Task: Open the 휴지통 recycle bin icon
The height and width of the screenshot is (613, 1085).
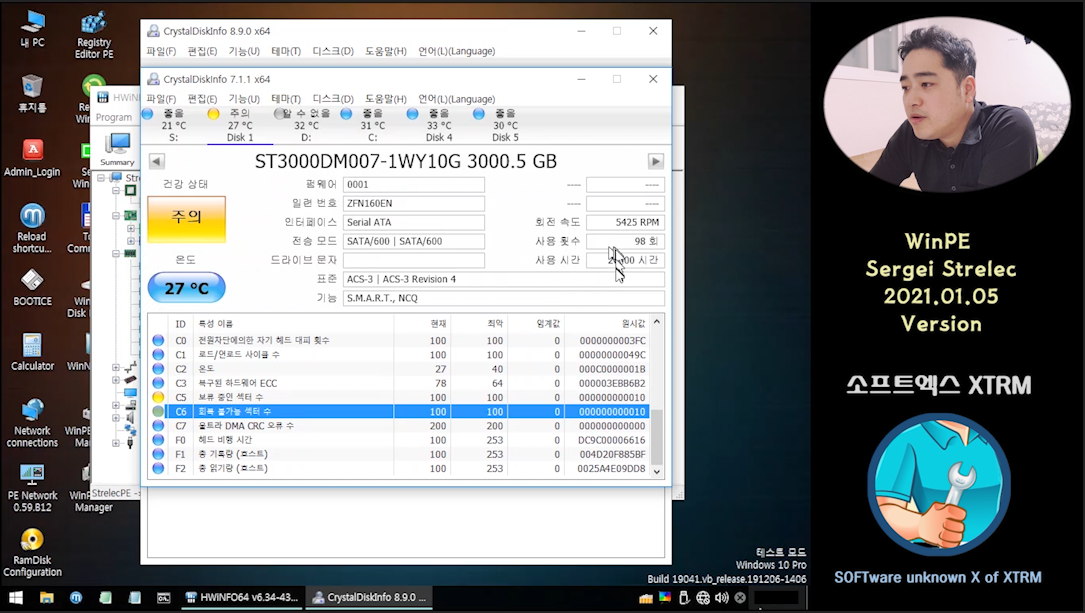Action: [x=32, y=94]
